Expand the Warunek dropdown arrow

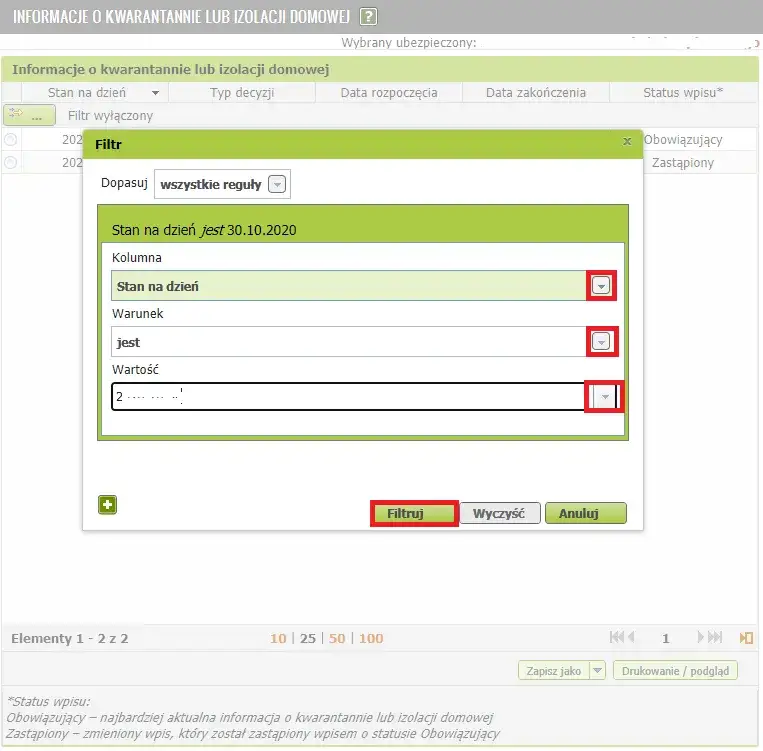(x=600, y=342)
